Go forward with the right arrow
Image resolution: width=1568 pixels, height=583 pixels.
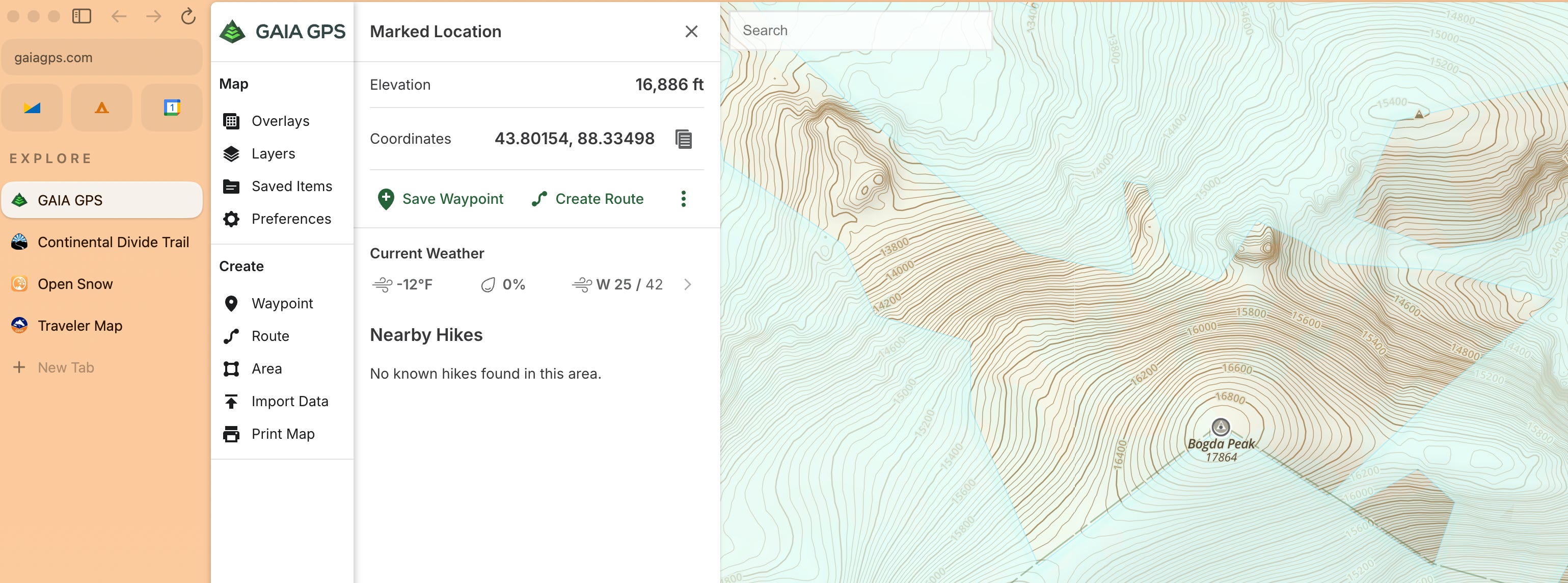click(x=153, y=16)
